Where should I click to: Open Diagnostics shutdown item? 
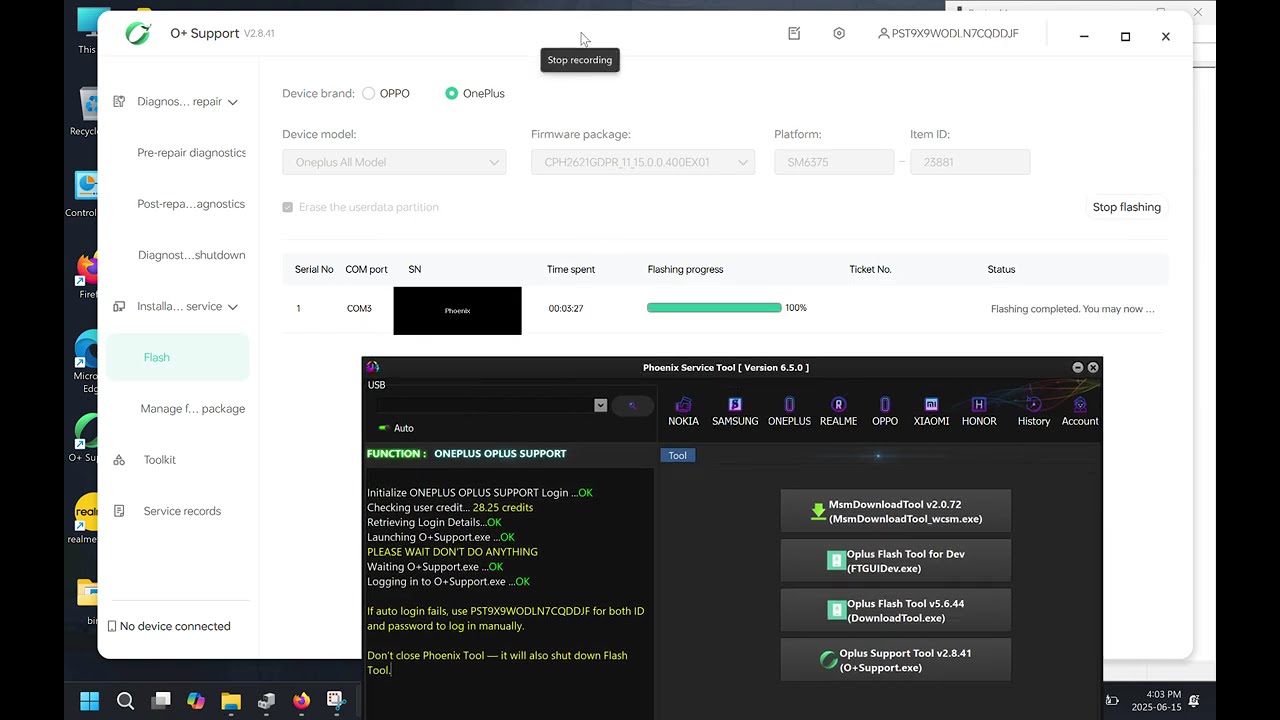(191, 255)
